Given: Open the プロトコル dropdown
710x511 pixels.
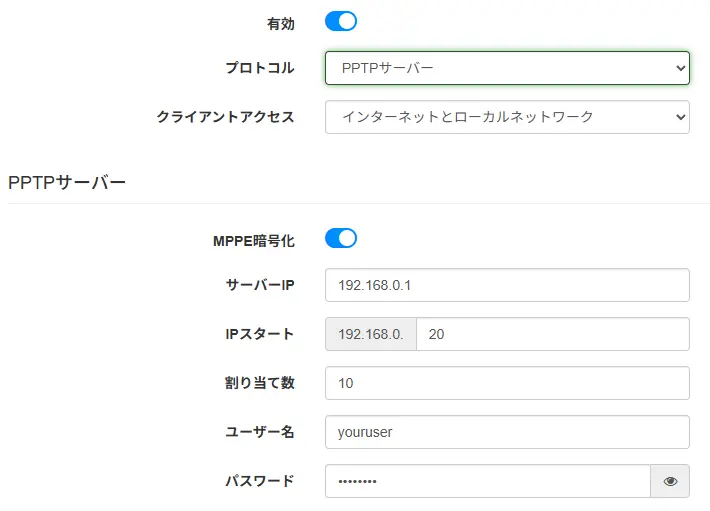Looking at the screenshot, I should click(507, 68).
